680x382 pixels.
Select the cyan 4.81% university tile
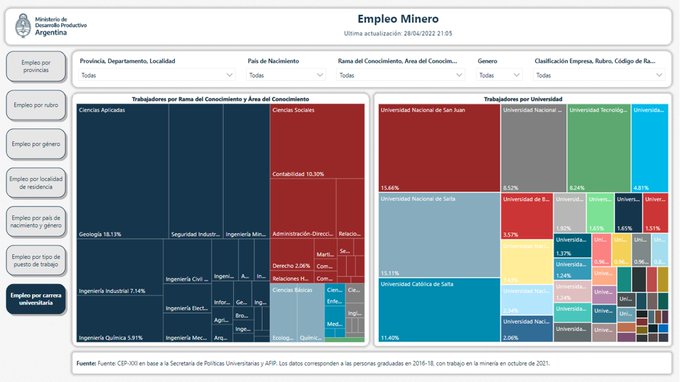coord(650,148)
